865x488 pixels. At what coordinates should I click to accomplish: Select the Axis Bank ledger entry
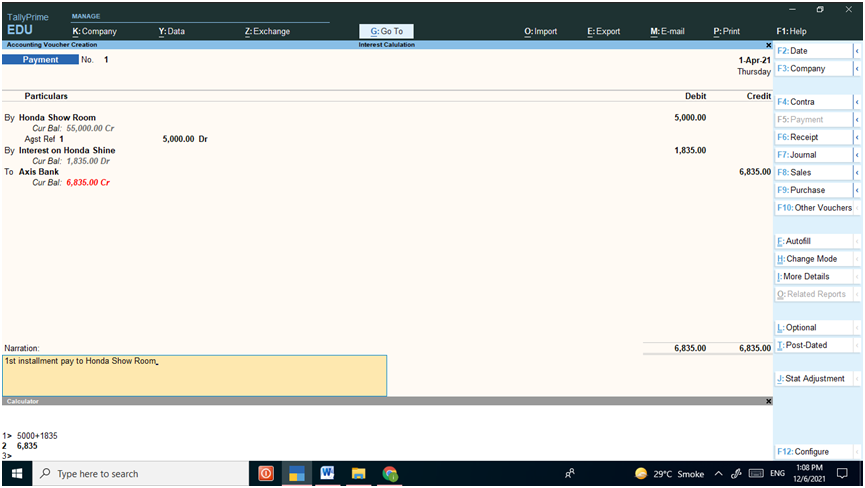pyautogui.click(x=39, y=171)
